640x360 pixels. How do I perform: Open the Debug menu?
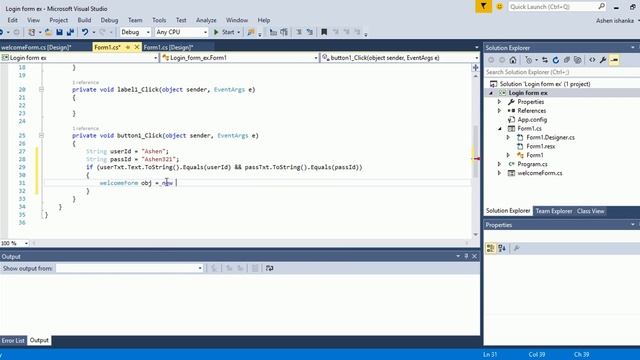point(109,20)
